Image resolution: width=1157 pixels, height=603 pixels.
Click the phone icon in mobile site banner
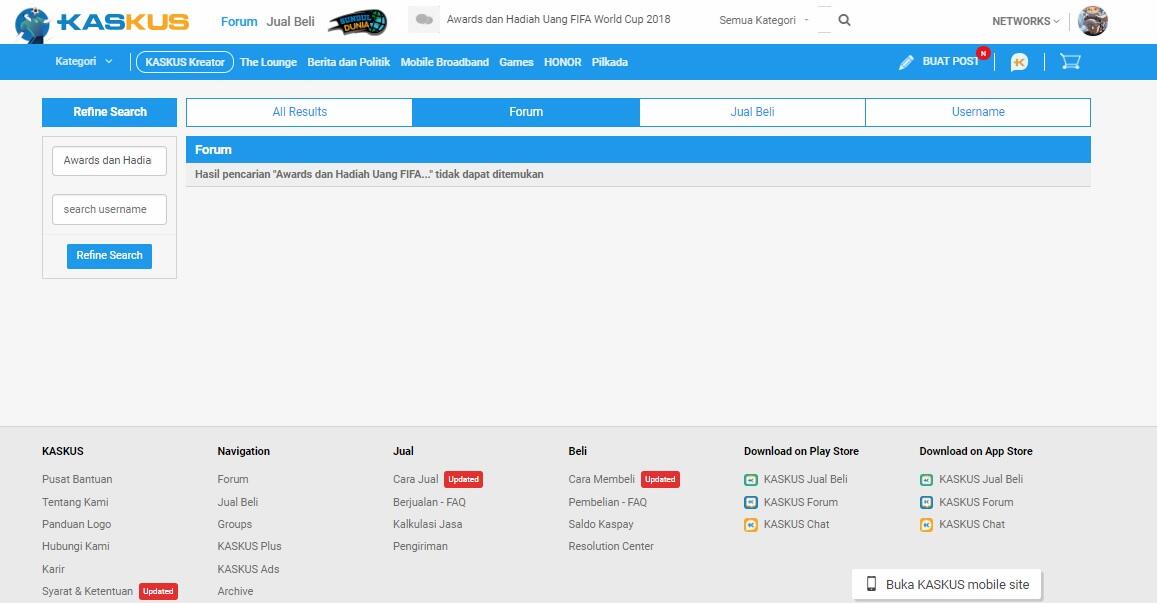point(871,584)
